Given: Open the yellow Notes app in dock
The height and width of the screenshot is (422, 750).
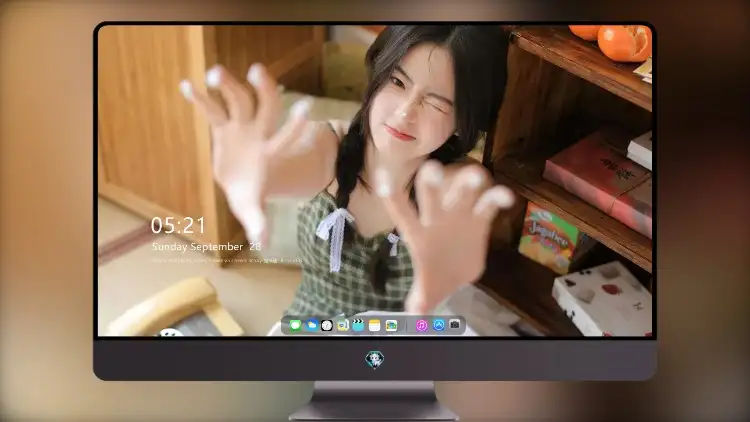Looking at the screenshot, I should [x=375, y=325].
